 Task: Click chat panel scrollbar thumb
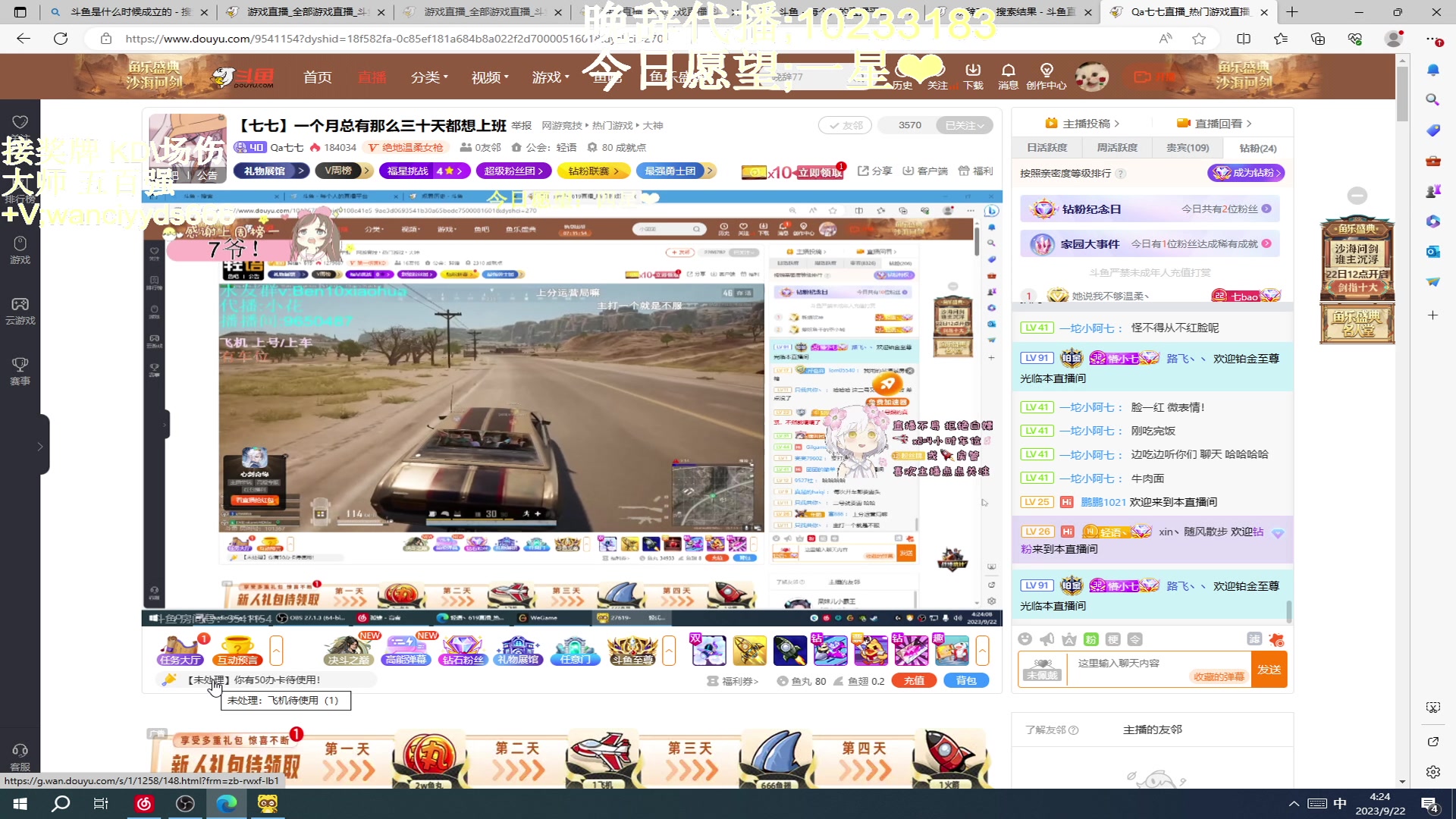coord(1289,611)
